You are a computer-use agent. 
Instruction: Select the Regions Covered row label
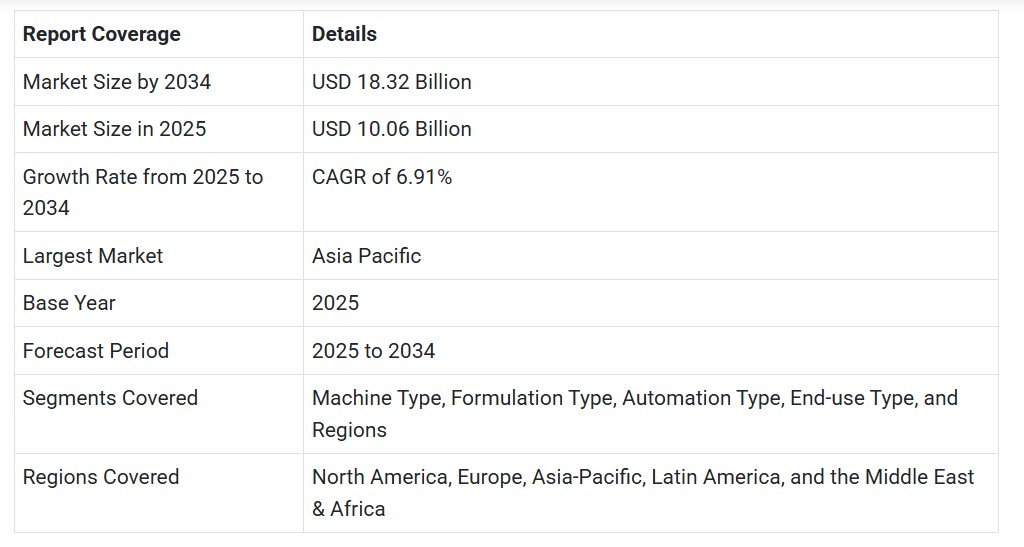click(x=100, y=477)
